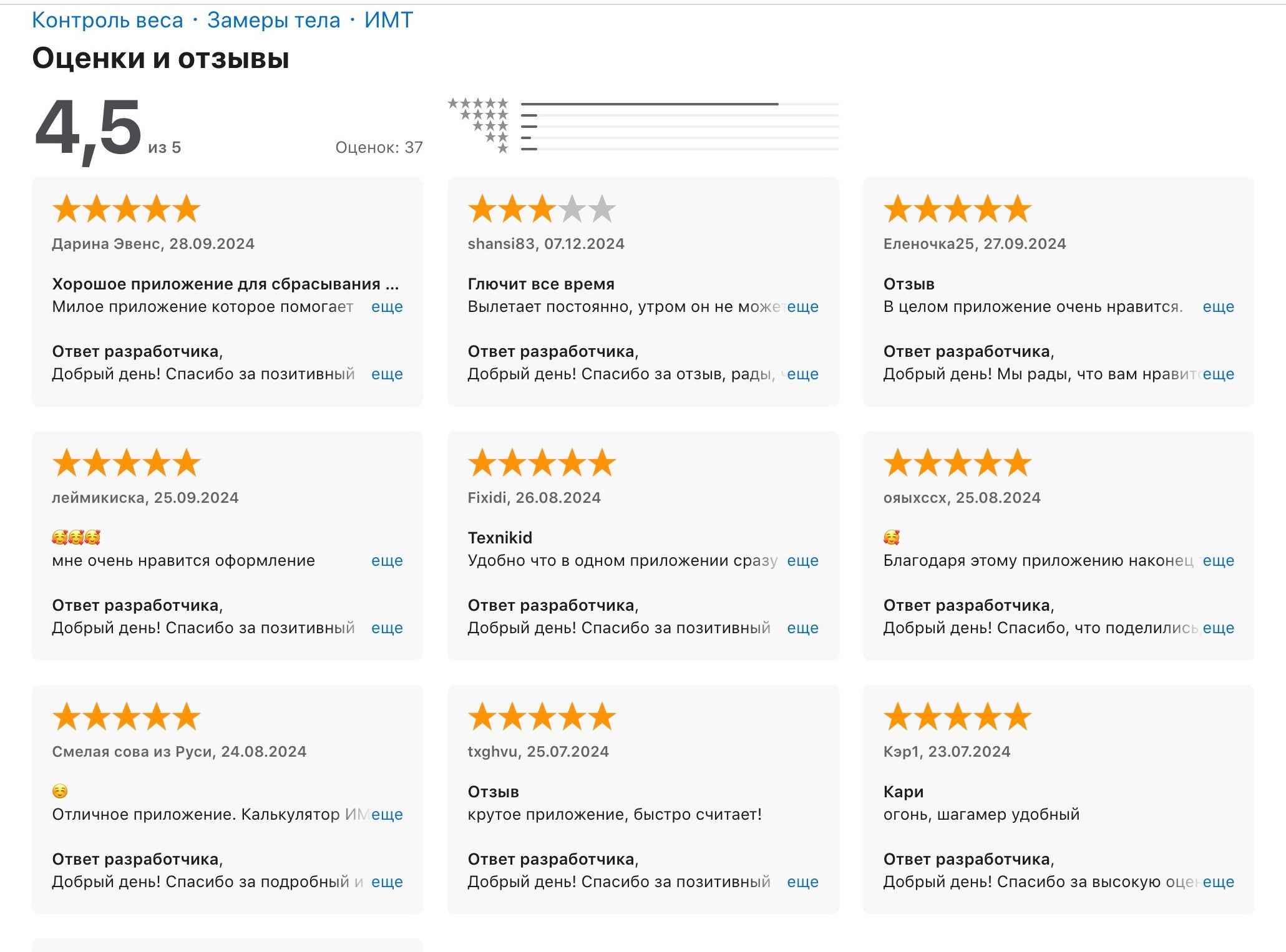Screen dimensions: 1286x952
Task: Expand the developer reply to Кэр1's review
Action: [1218, 882]
